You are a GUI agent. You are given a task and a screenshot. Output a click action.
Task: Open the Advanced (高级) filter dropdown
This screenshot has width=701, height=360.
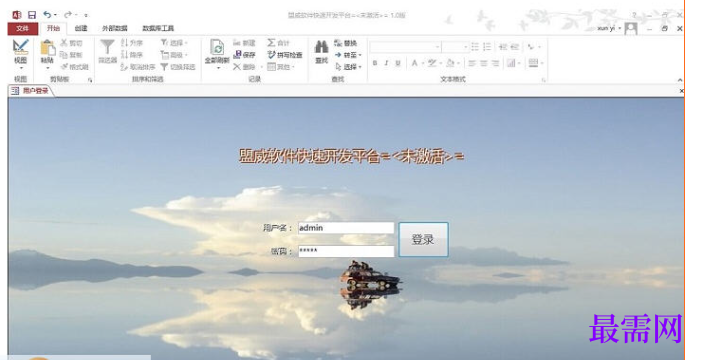(174, 55)
